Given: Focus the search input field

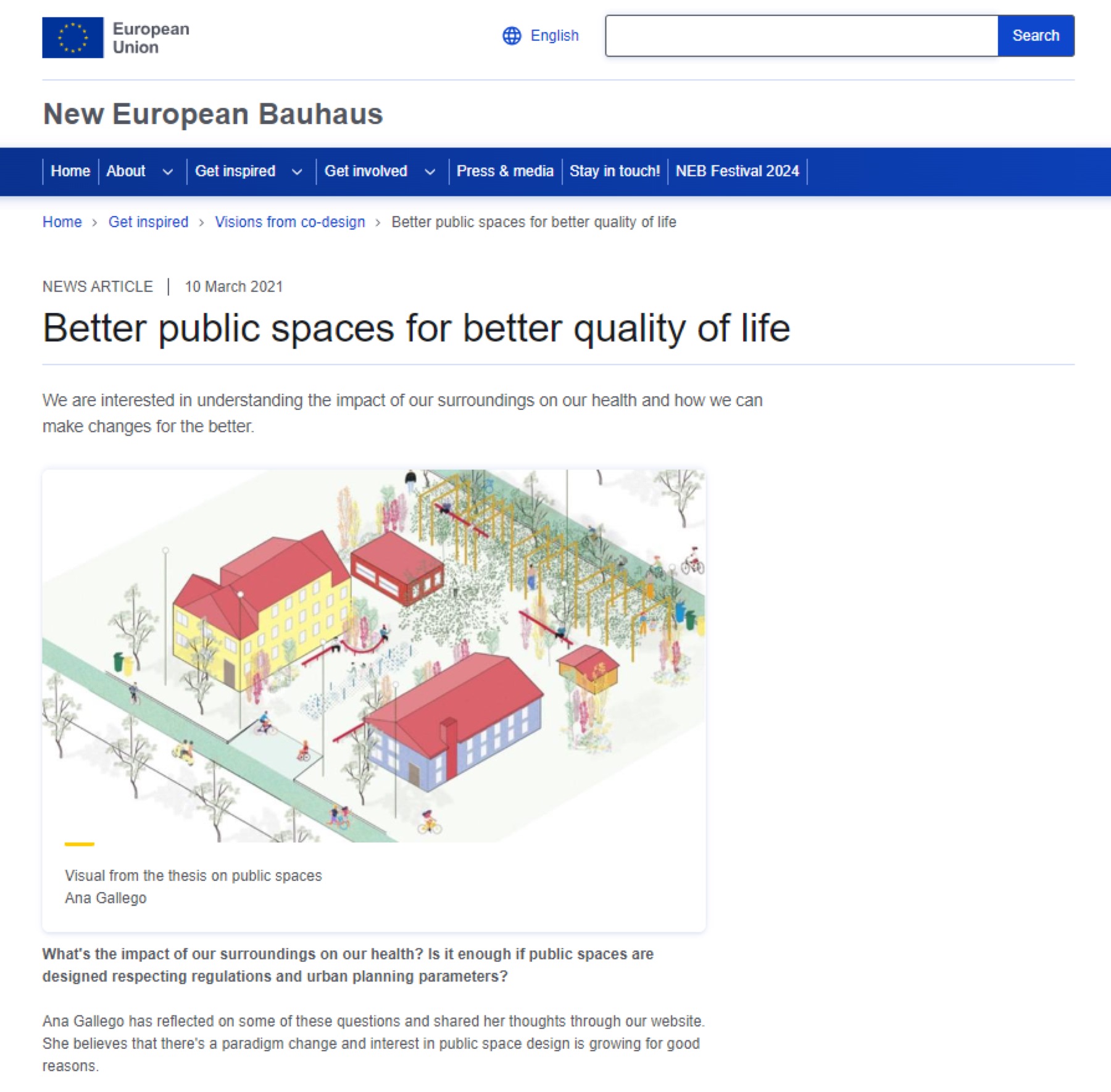Looking at the screenshot, I should (x=802, y=36).
